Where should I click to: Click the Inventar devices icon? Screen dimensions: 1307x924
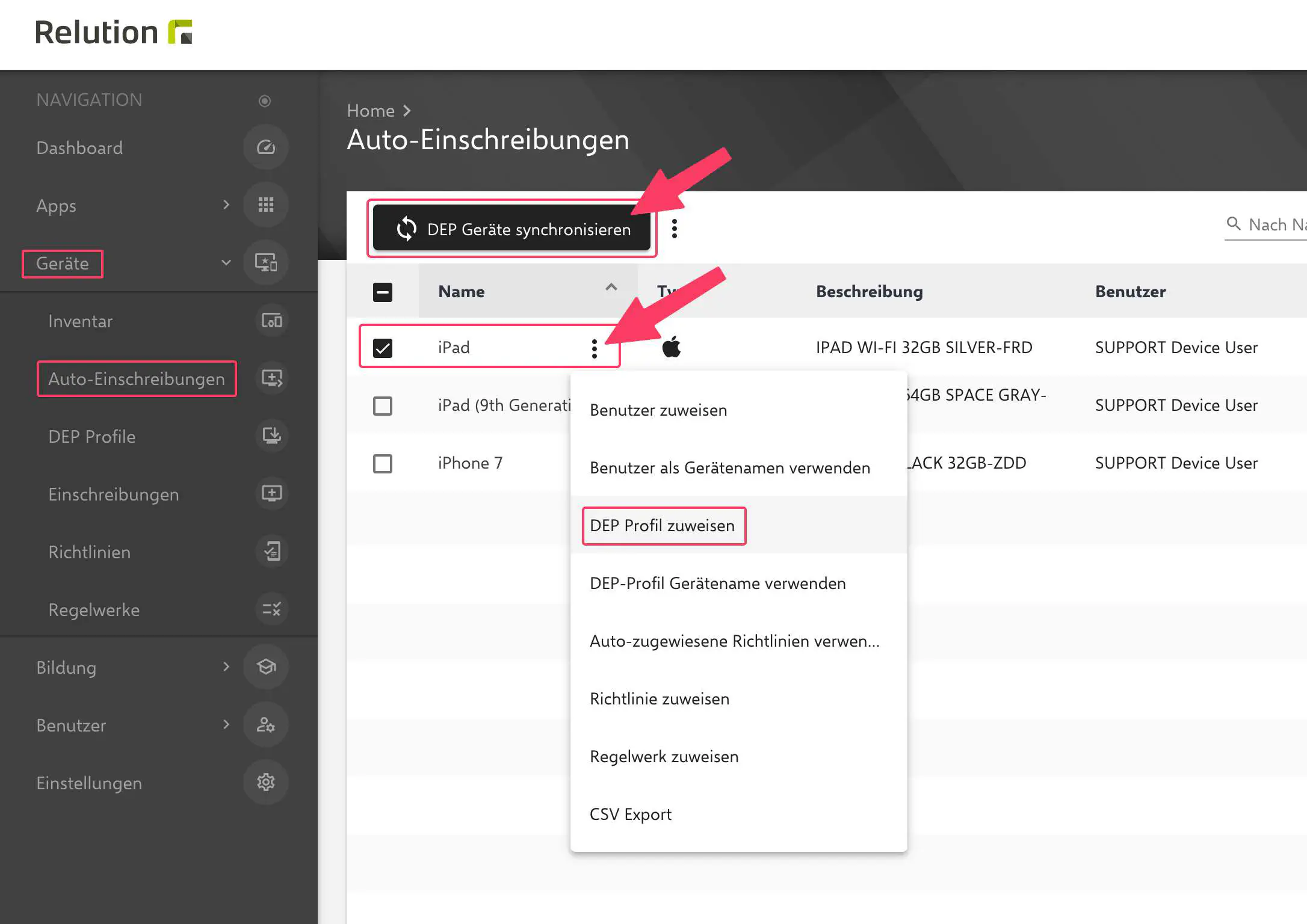(x=271, y=321)
